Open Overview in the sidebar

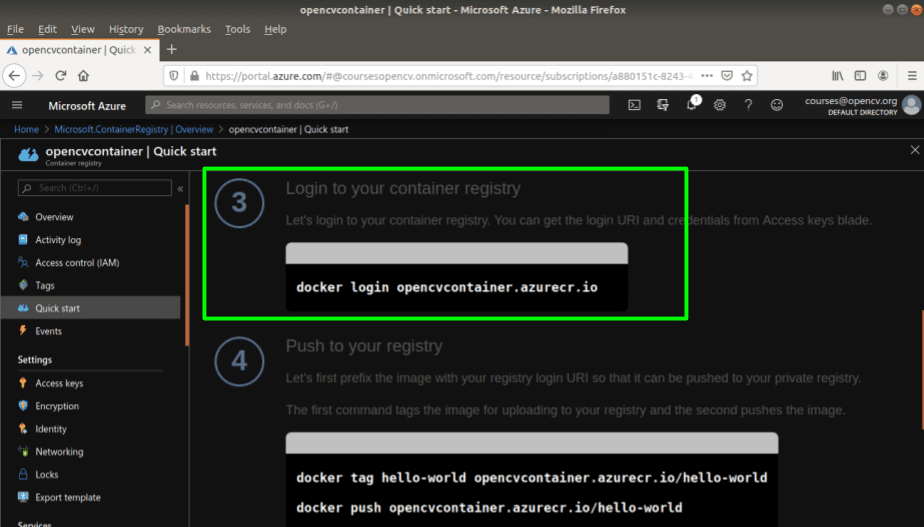point(54,217)
